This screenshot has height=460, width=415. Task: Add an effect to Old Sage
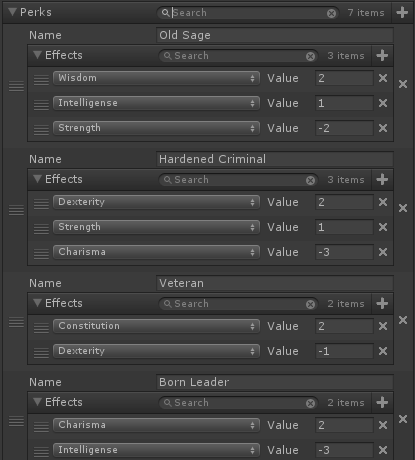coord(382,55)
